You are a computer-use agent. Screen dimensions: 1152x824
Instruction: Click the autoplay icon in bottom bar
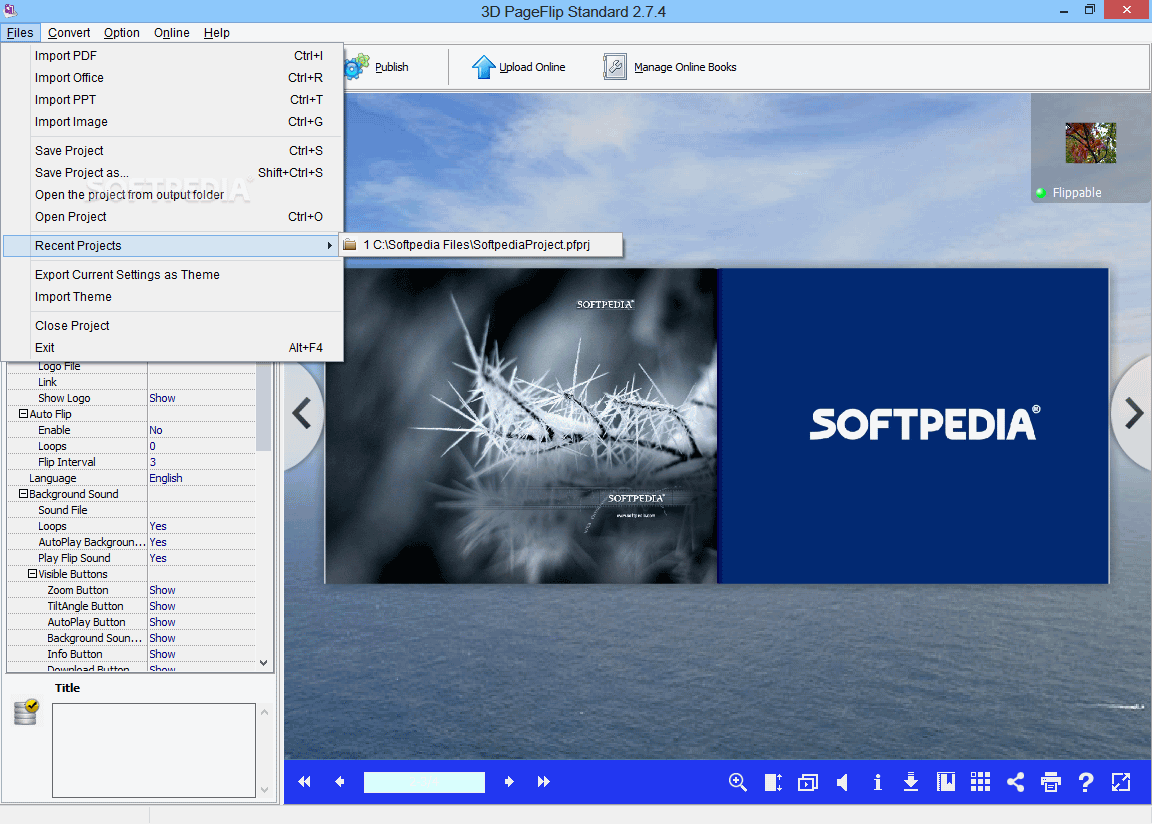(807, 782)
